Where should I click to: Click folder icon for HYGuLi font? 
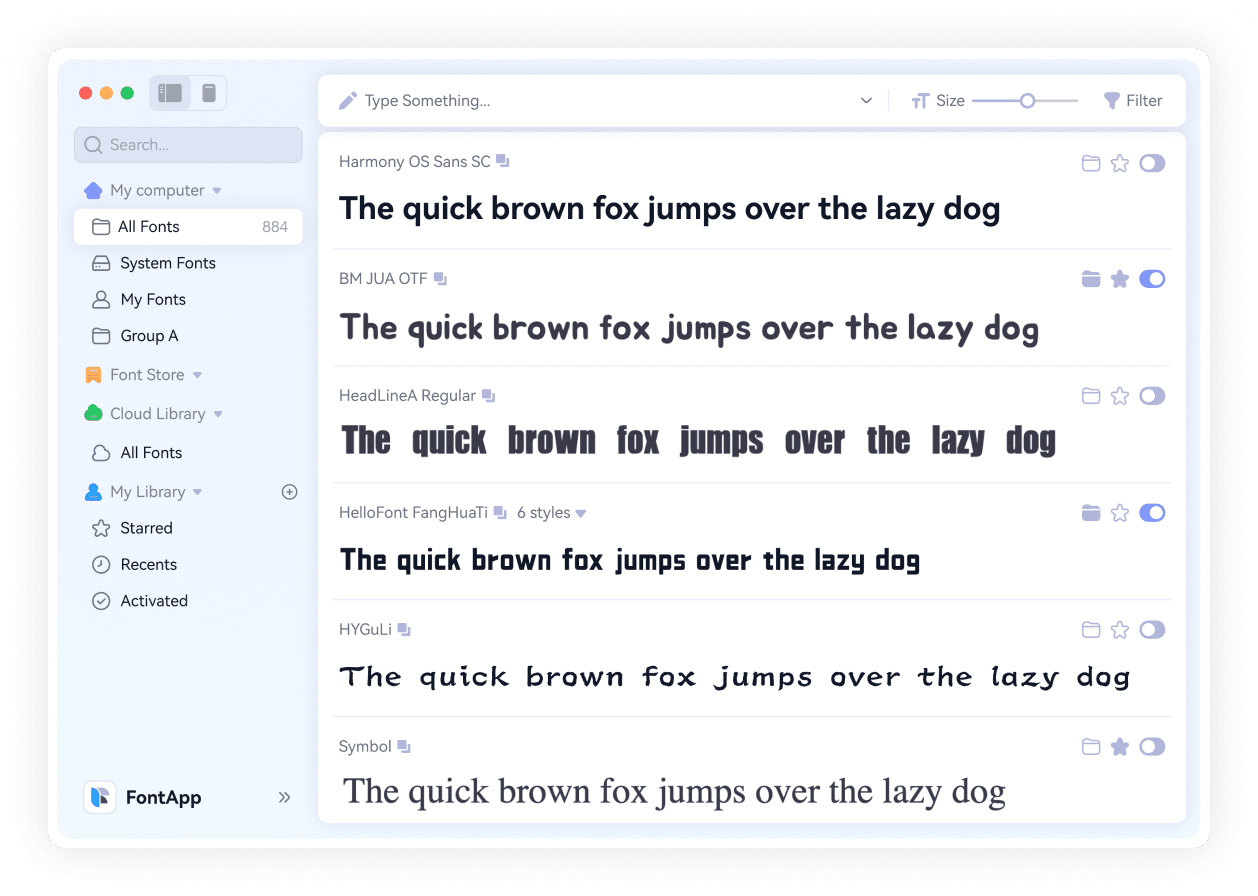coord(1091,630)
